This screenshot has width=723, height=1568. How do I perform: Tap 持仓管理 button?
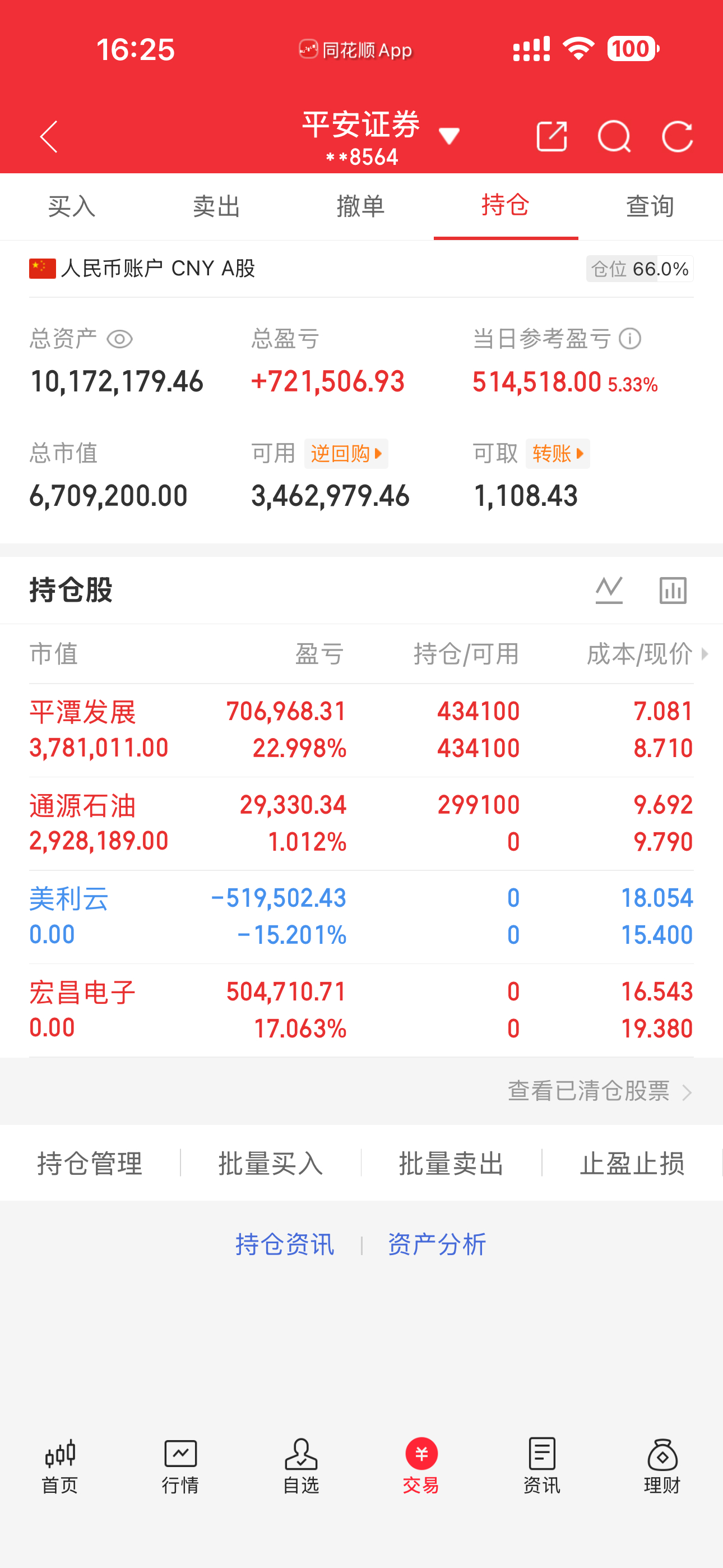(x=90, y=1163)
